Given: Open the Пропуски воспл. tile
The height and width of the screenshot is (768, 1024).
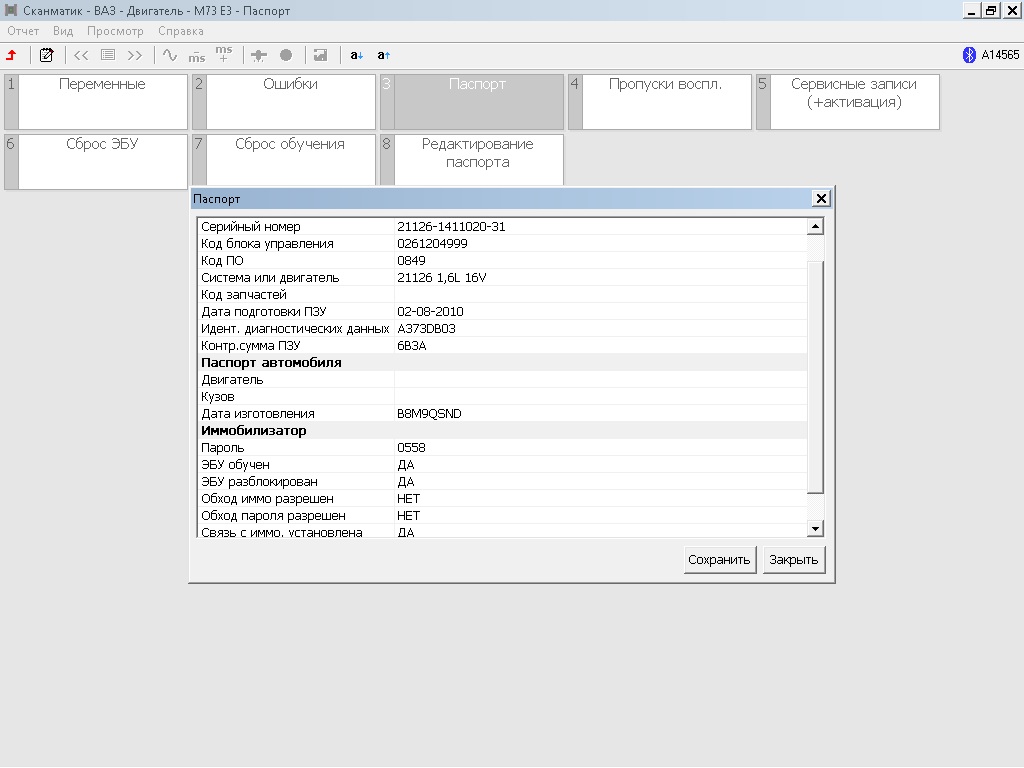Looking at the screenshot, I should pyautogui.click(x=660, y=102).
